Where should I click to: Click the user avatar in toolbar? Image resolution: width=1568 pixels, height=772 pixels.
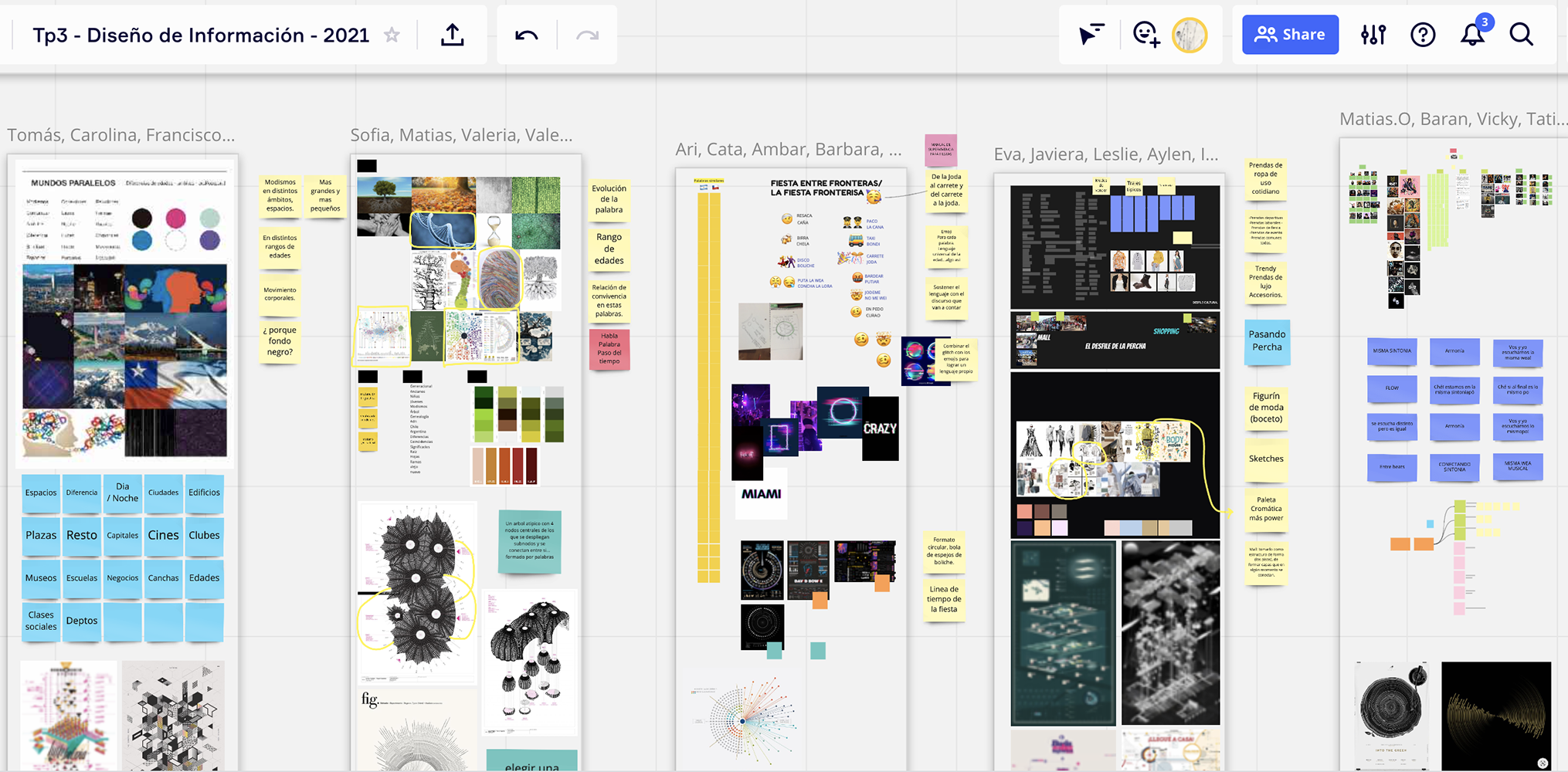(x=1190, y=35)
